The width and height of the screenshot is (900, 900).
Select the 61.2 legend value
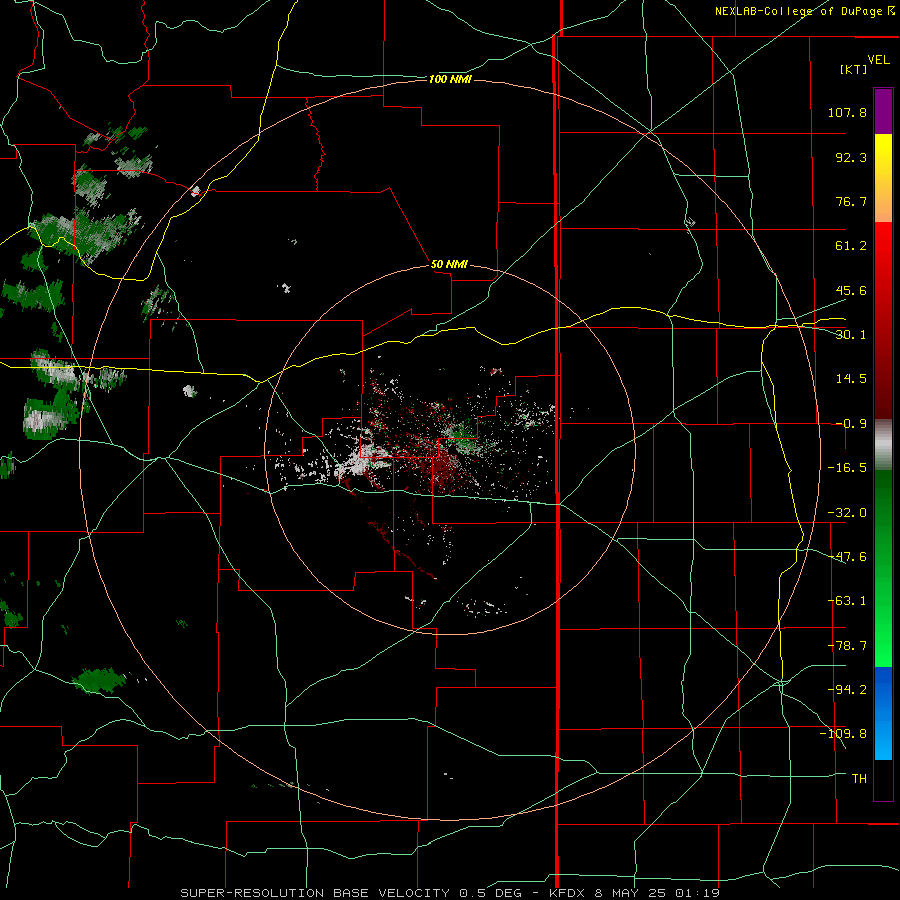851,246
